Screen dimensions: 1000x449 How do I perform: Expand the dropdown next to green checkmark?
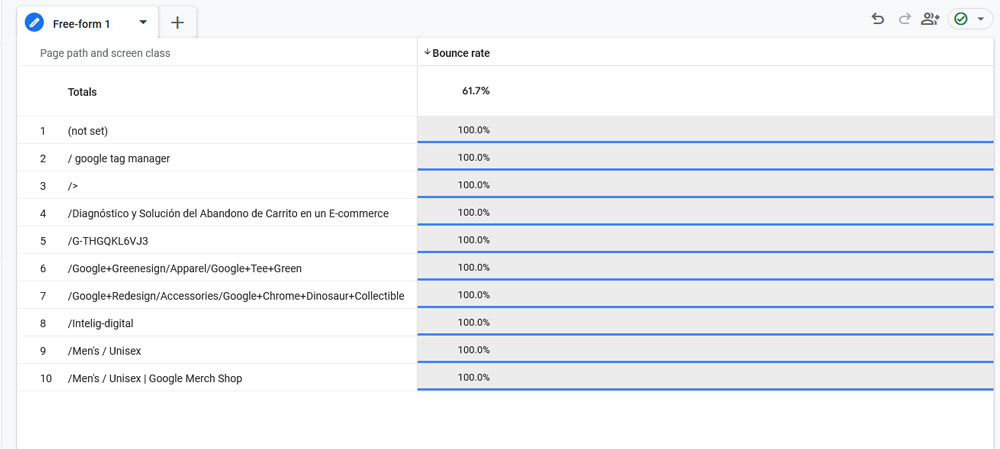tap(980, 19)
